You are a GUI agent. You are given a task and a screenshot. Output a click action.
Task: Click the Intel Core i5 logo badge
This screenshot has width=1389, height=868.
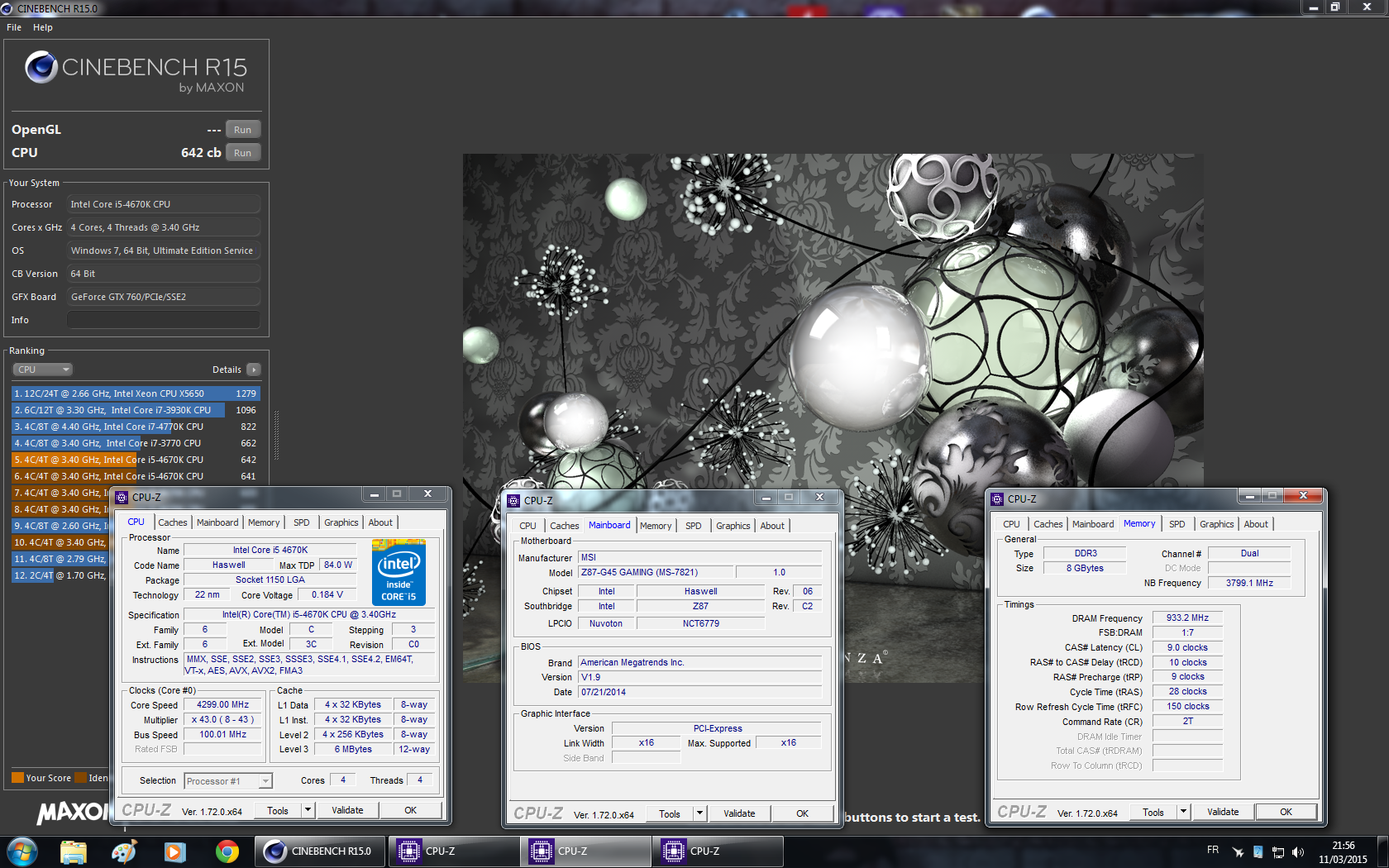399,572
